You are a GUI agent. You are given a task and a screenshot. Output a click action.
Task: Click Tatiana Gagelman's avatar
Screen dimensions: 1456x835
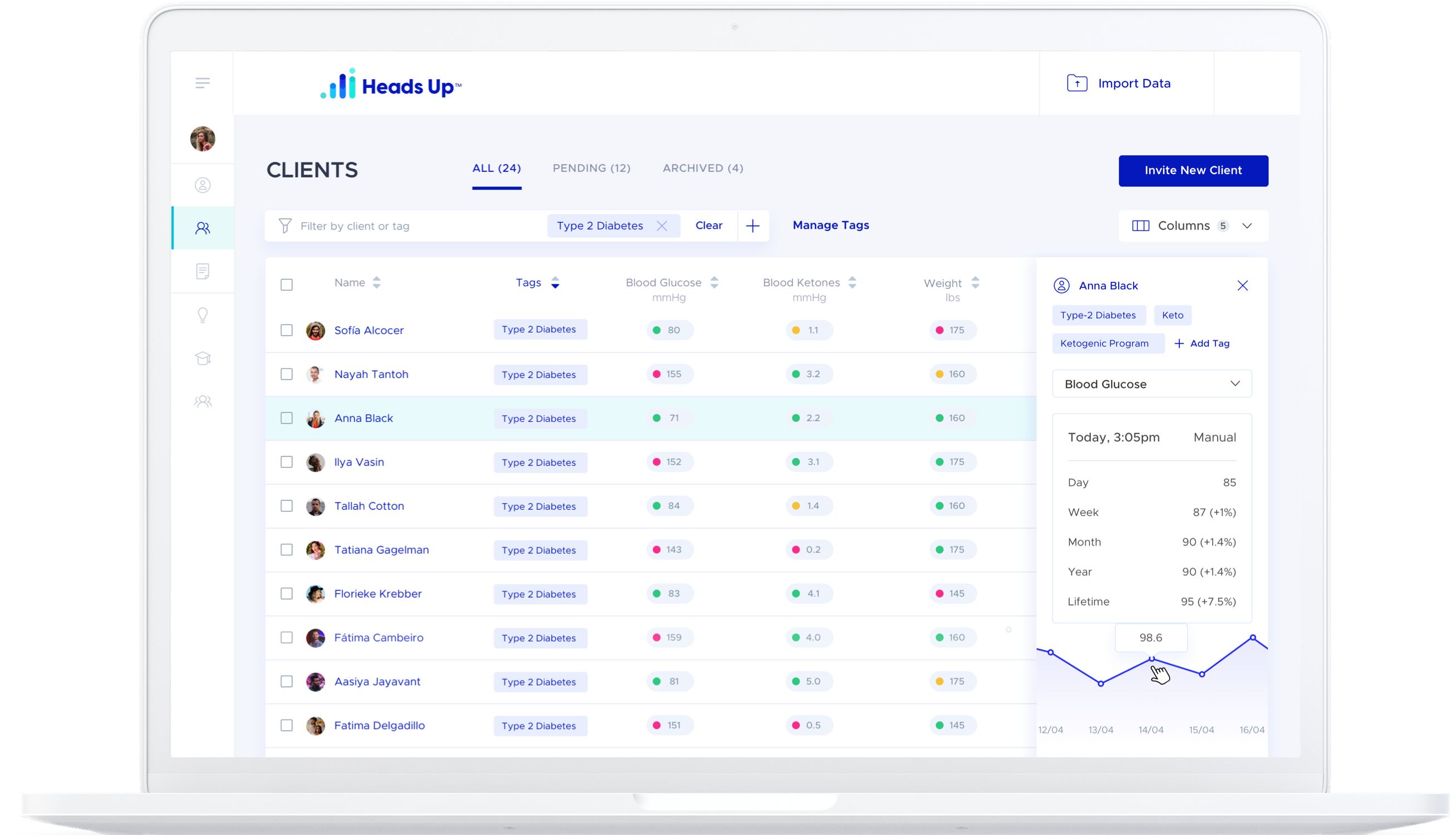315,551
